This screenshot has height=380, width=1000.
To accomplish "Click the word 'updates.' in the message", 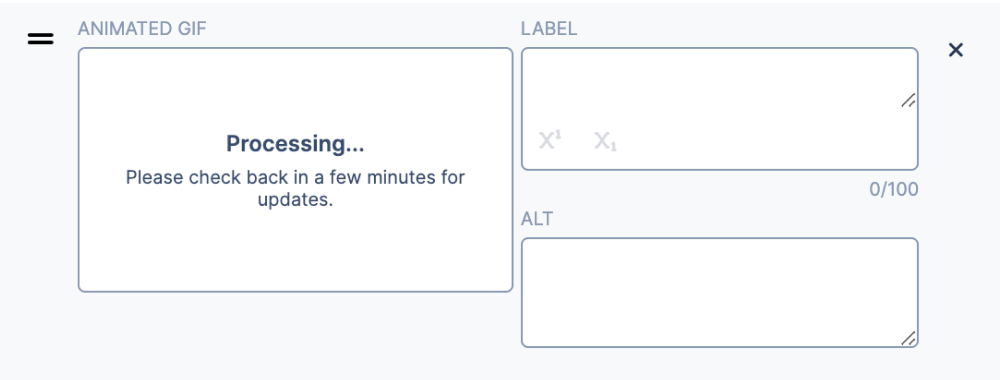I will click(295, 200).
